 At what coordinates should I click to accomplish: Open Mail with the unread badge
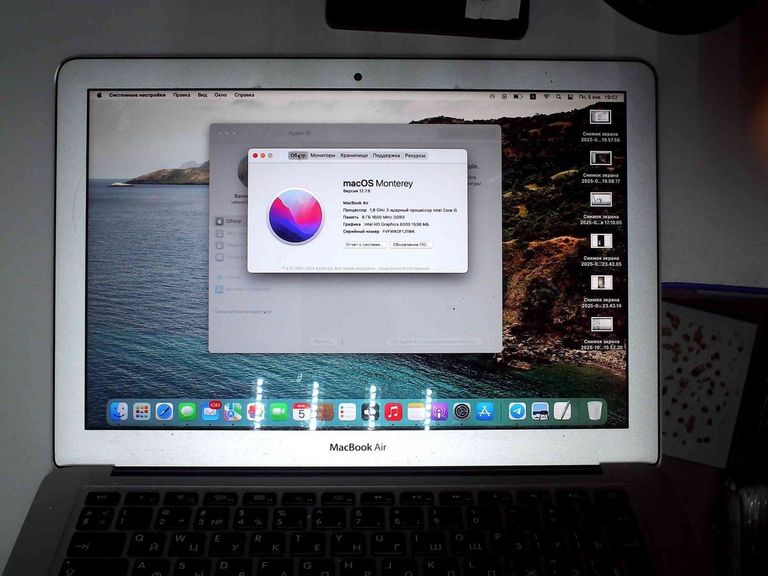pyautogui.click(x=210, y=411)
